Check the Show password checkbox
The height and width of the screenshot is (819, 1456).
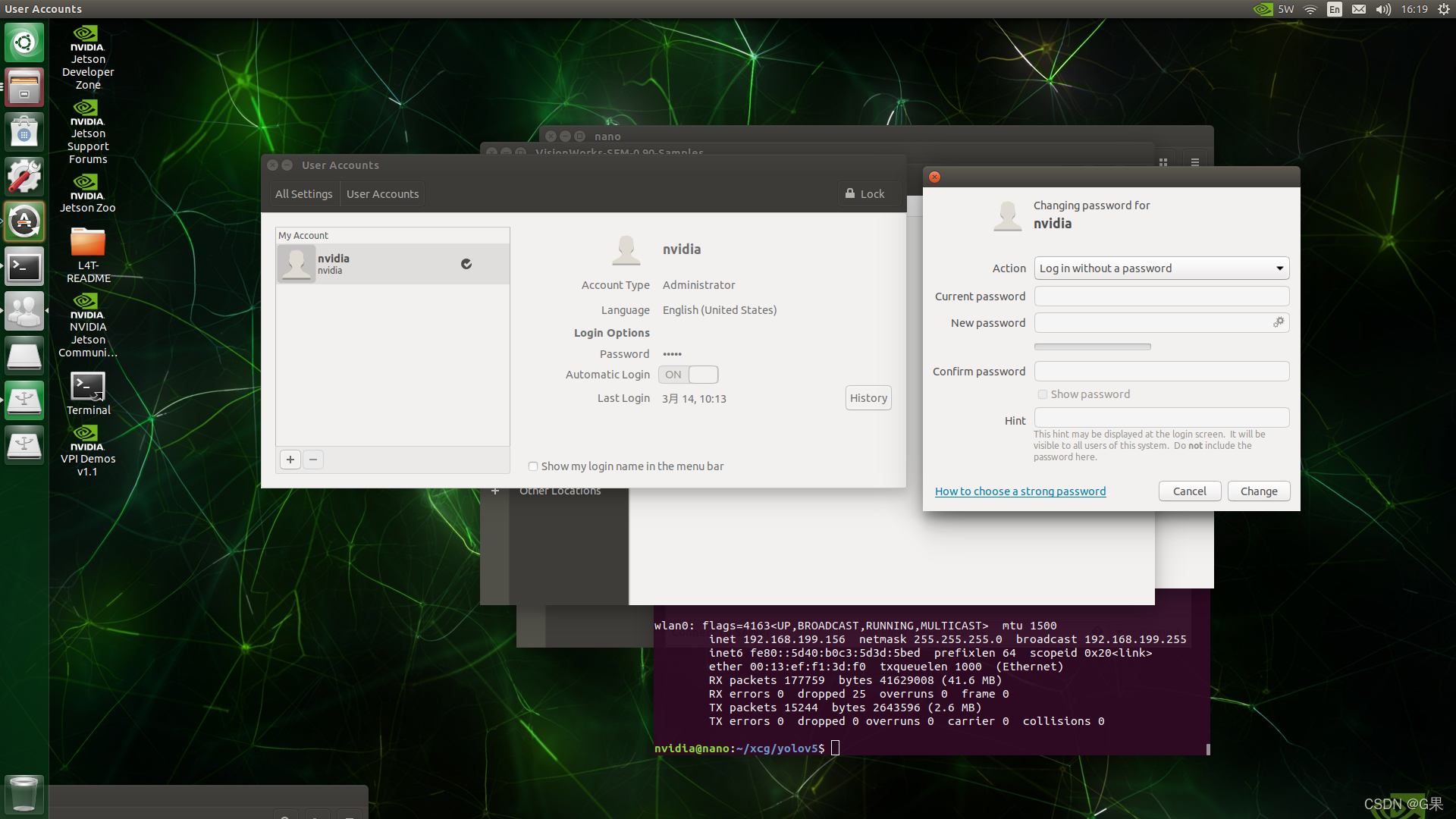tap(1043, 394)
